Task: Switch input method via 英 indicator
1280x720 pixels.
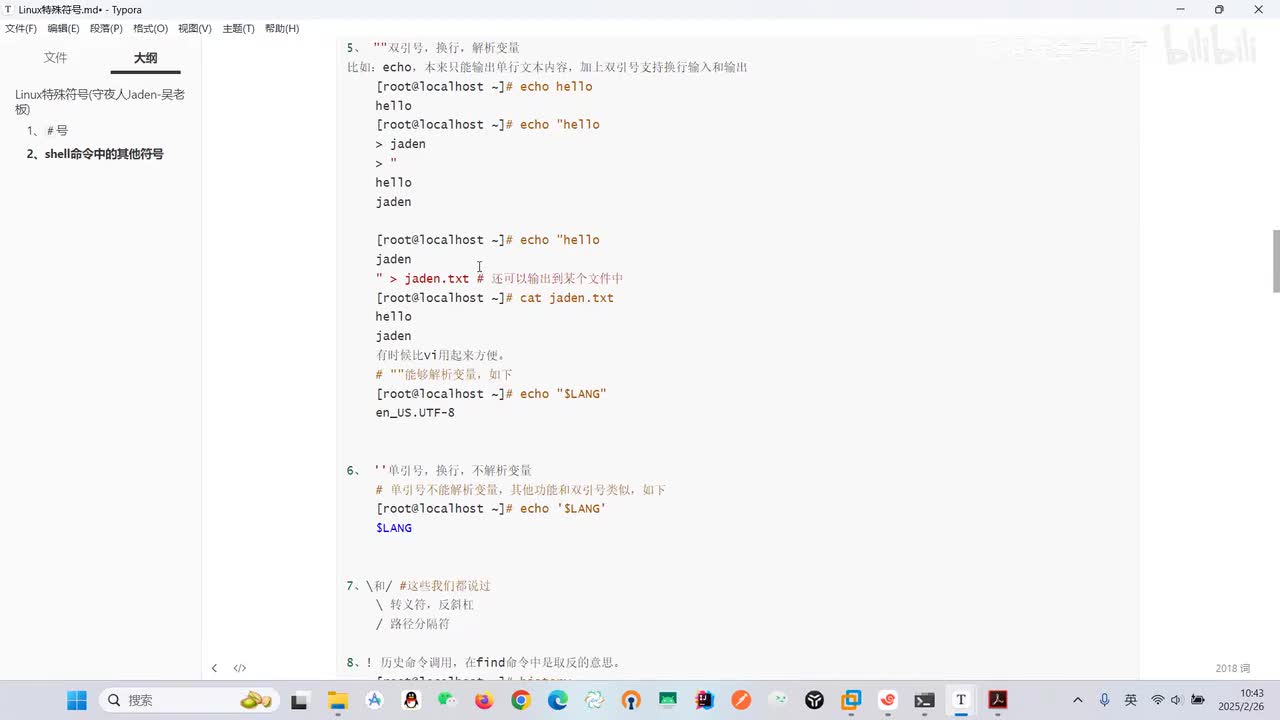Action: [1131, 700]
